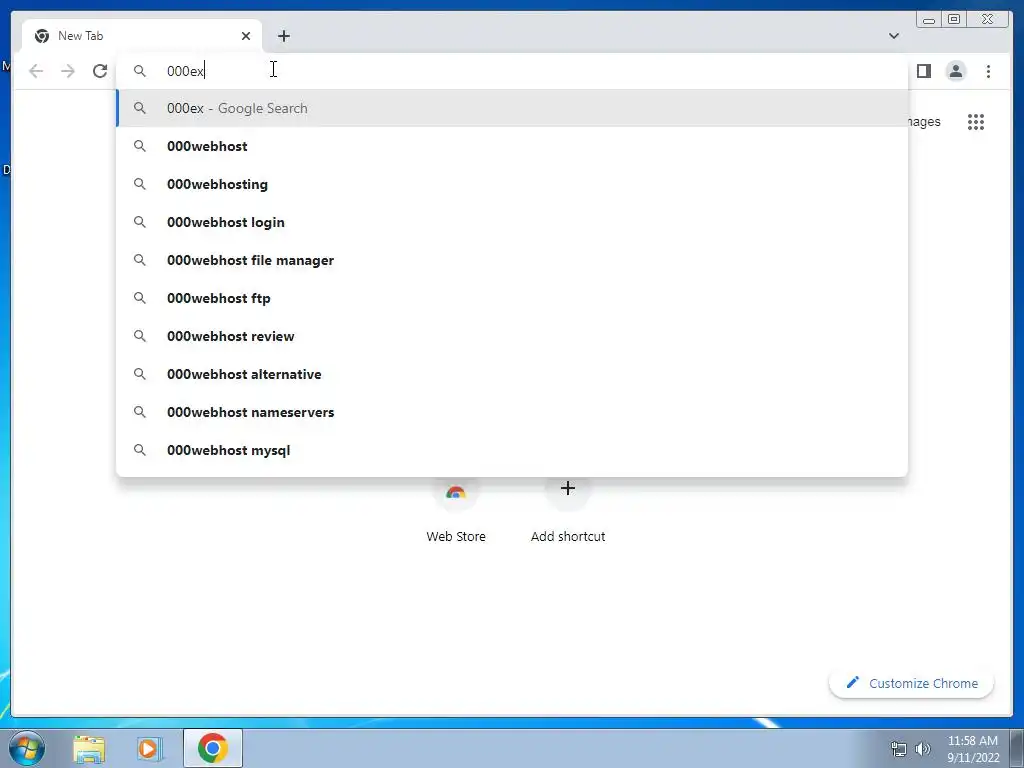Select '000webhost login' suggestion
Image resolution: width=1024 pixels, height=768 pixels.
coord(512,222)
